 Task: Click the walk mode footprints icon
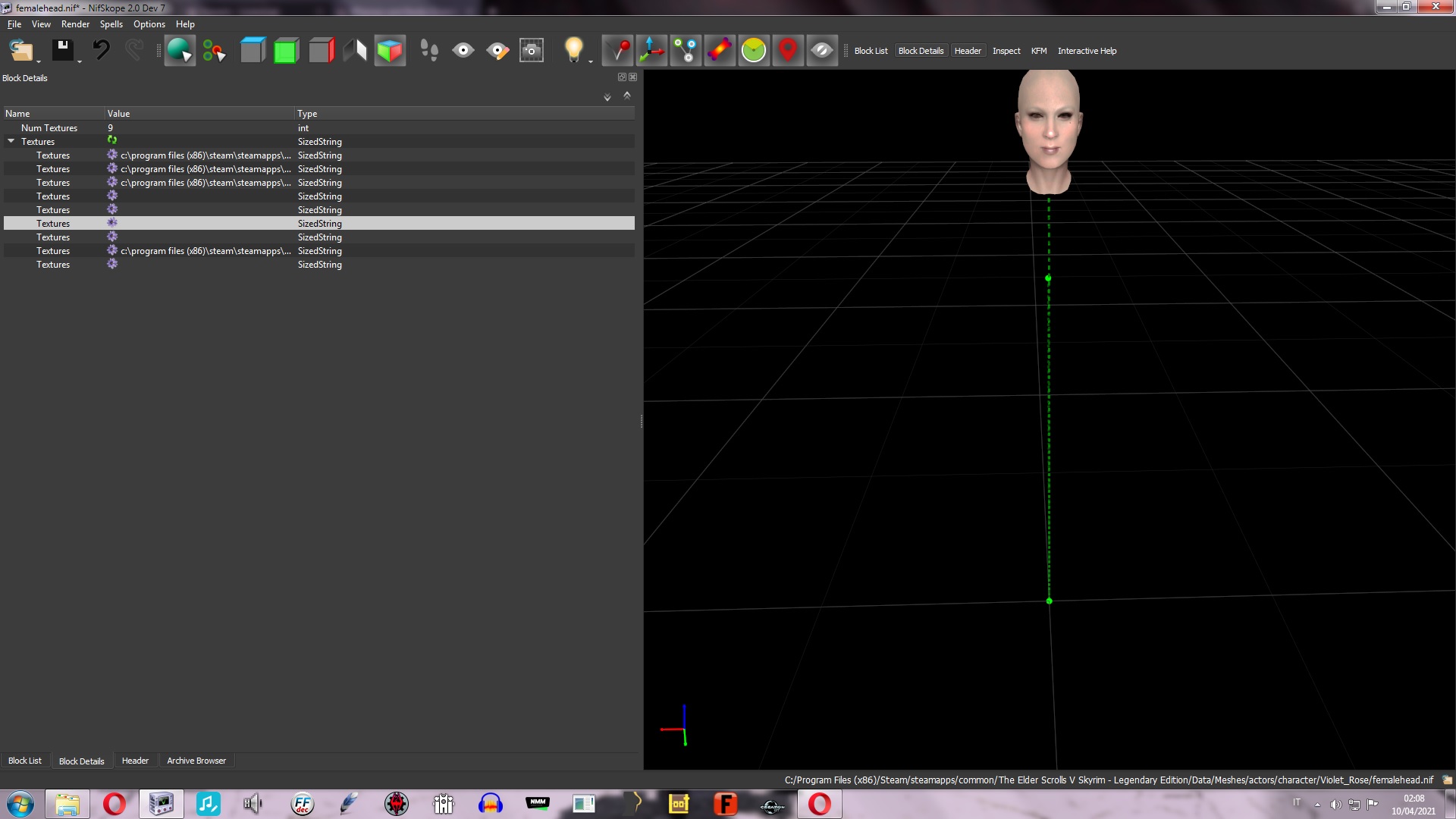(x=429, y=51)
